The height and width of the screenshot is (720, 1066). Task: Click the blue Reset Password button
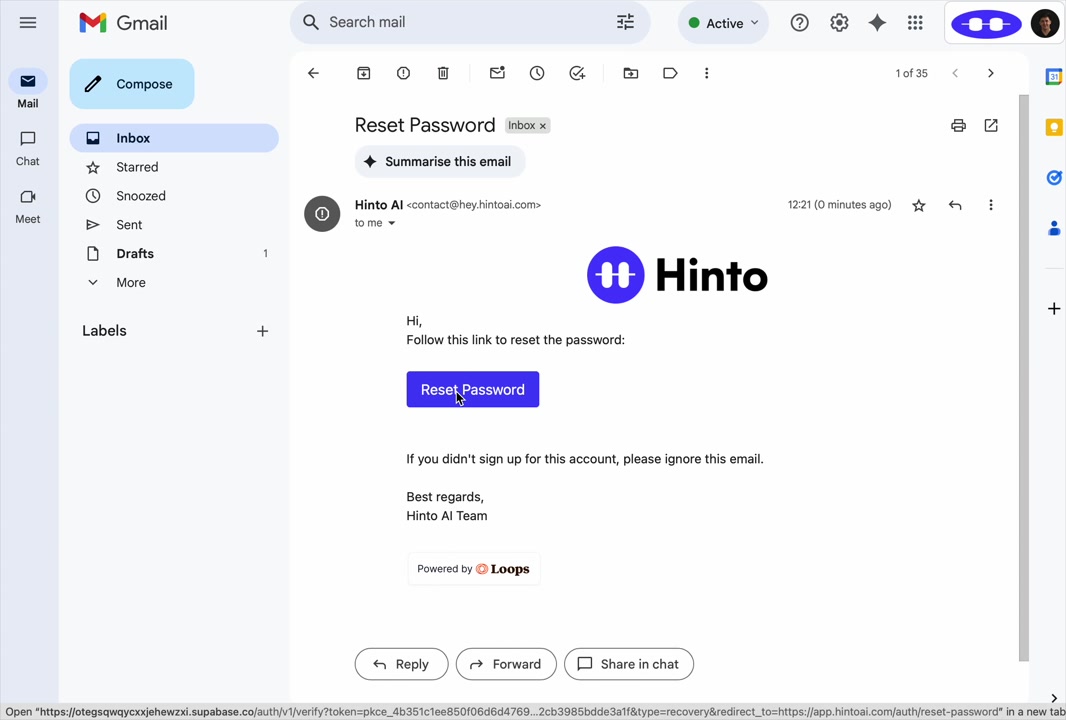pyautogui.click(x=472, y=389)
